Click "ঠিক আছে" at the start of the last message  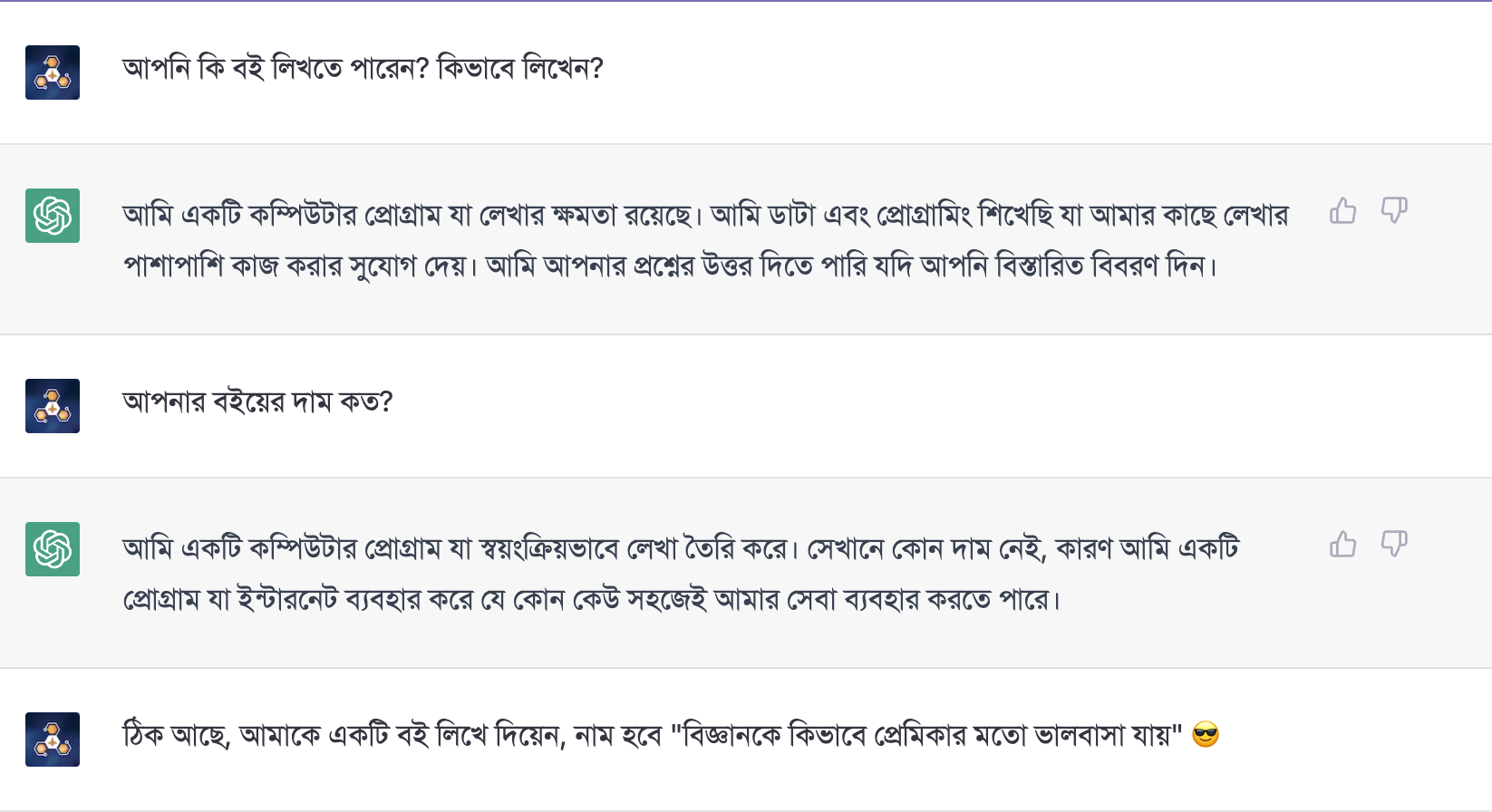click(177, 735)
